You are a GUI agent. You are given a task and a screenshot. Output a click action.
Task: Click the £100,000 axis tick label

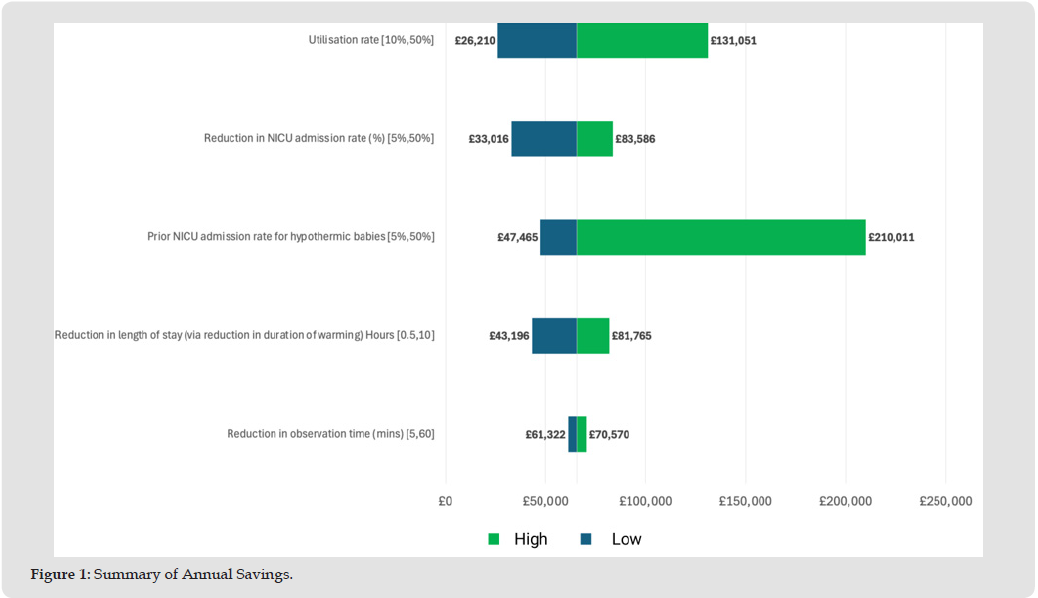point(645,501)
